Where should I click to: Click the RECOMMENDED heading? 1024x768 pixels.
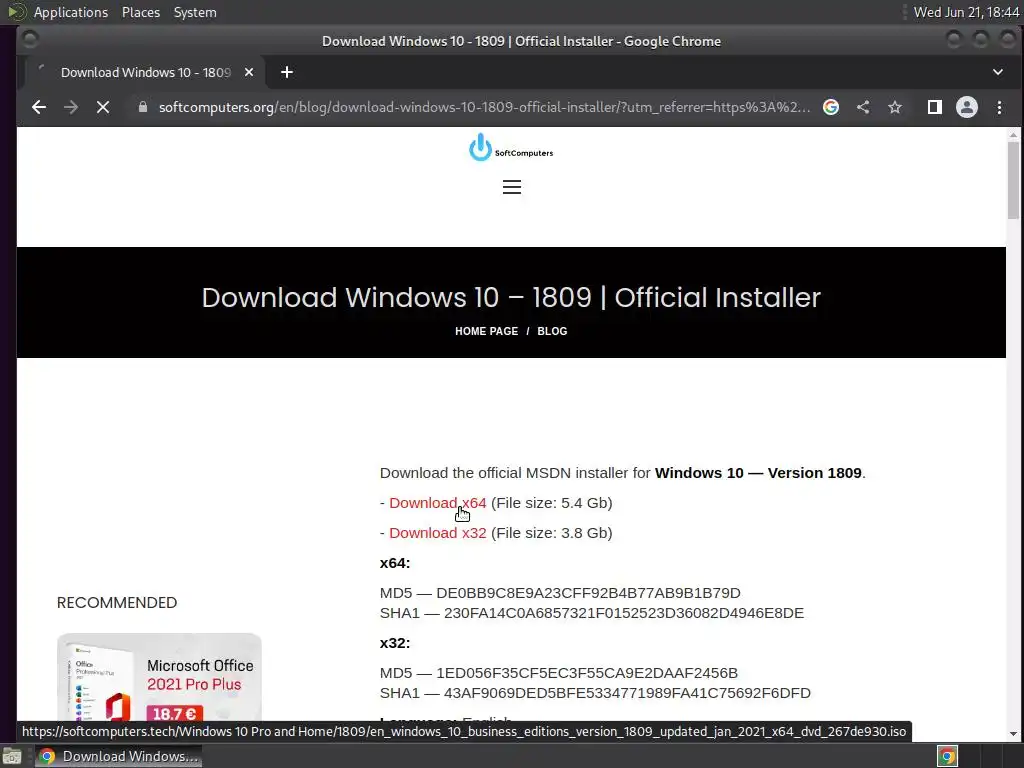pyautogui.click(x=117, y=602)
